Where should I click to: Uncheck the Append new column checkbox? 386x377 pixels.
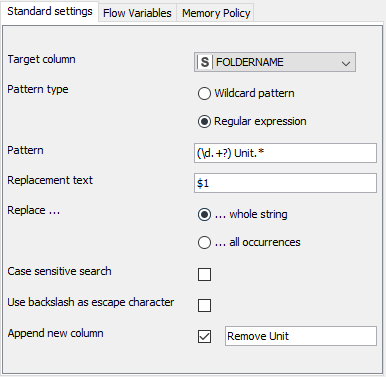[204, 336]
